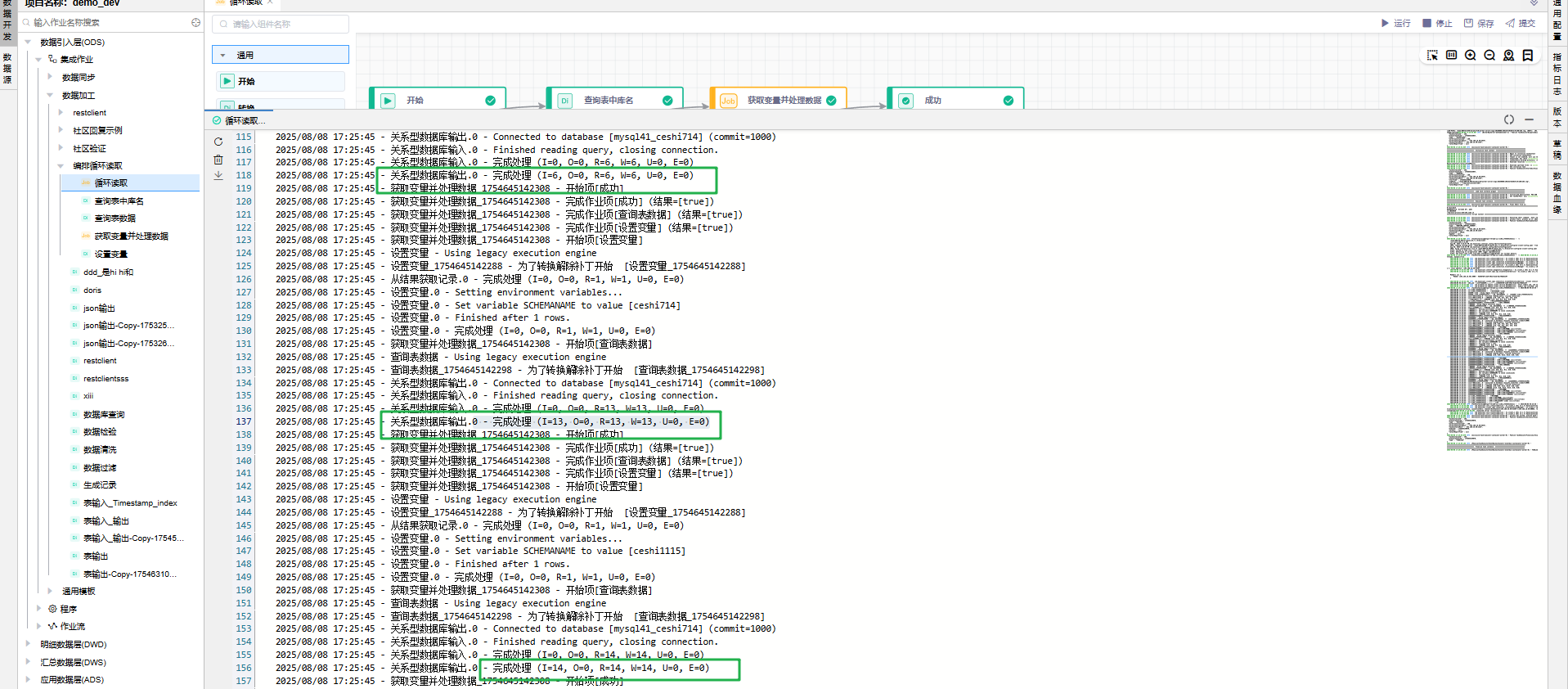Click the Job icon on 获取变量并处理数据 node

728,101
